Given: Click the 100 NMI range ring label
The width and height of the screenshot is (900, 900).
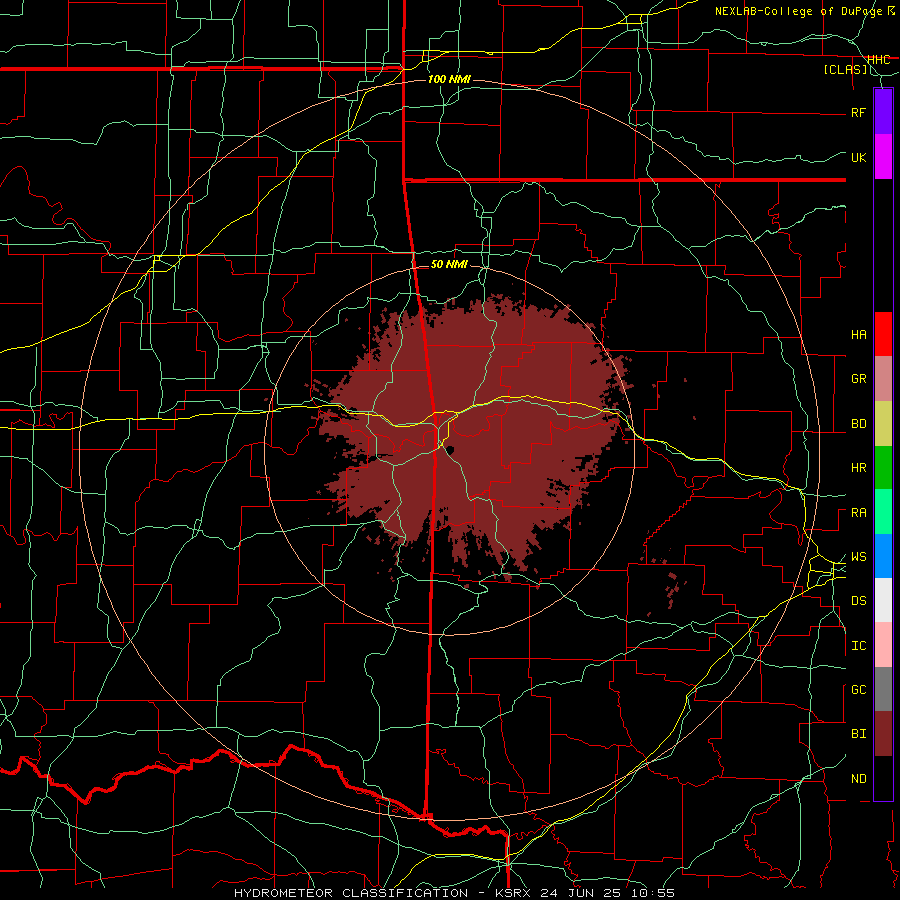Looking at the screenshot, I should click(x=449, y=79).
